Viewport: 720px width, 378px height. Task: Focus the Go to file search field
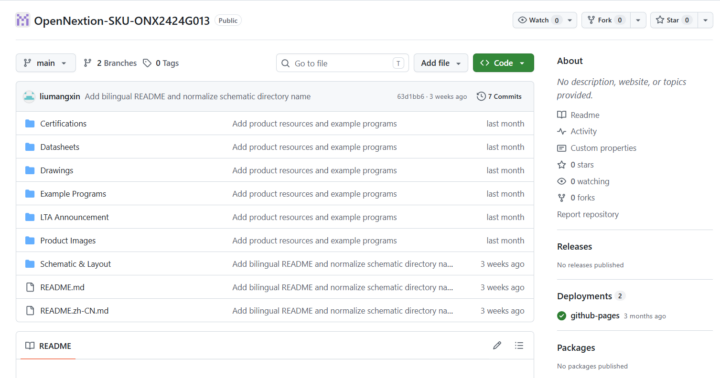[x=342, y=63]
